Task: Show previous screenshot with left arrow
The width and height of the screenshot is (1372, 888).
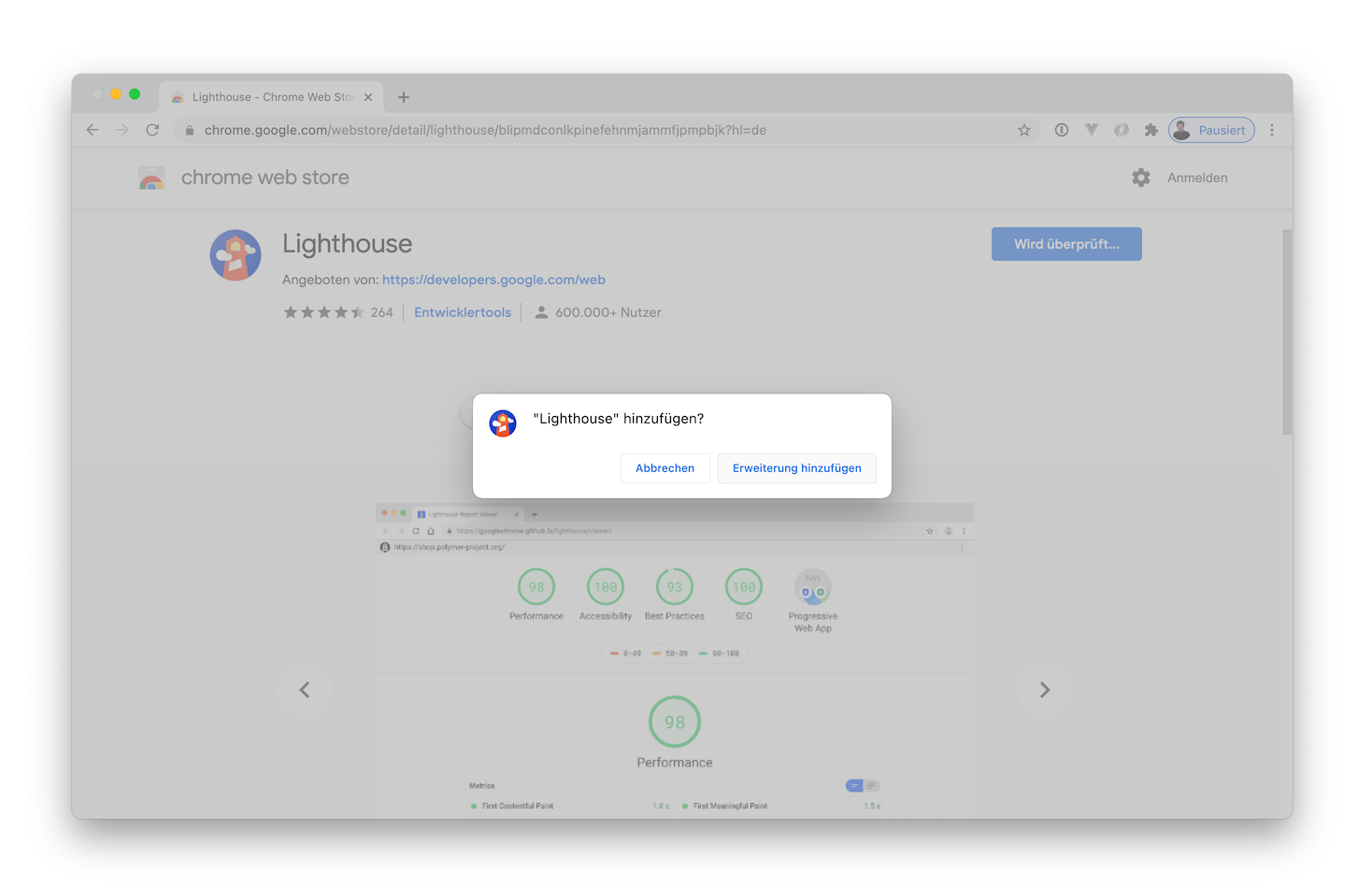Action: (x=305, y=690)
